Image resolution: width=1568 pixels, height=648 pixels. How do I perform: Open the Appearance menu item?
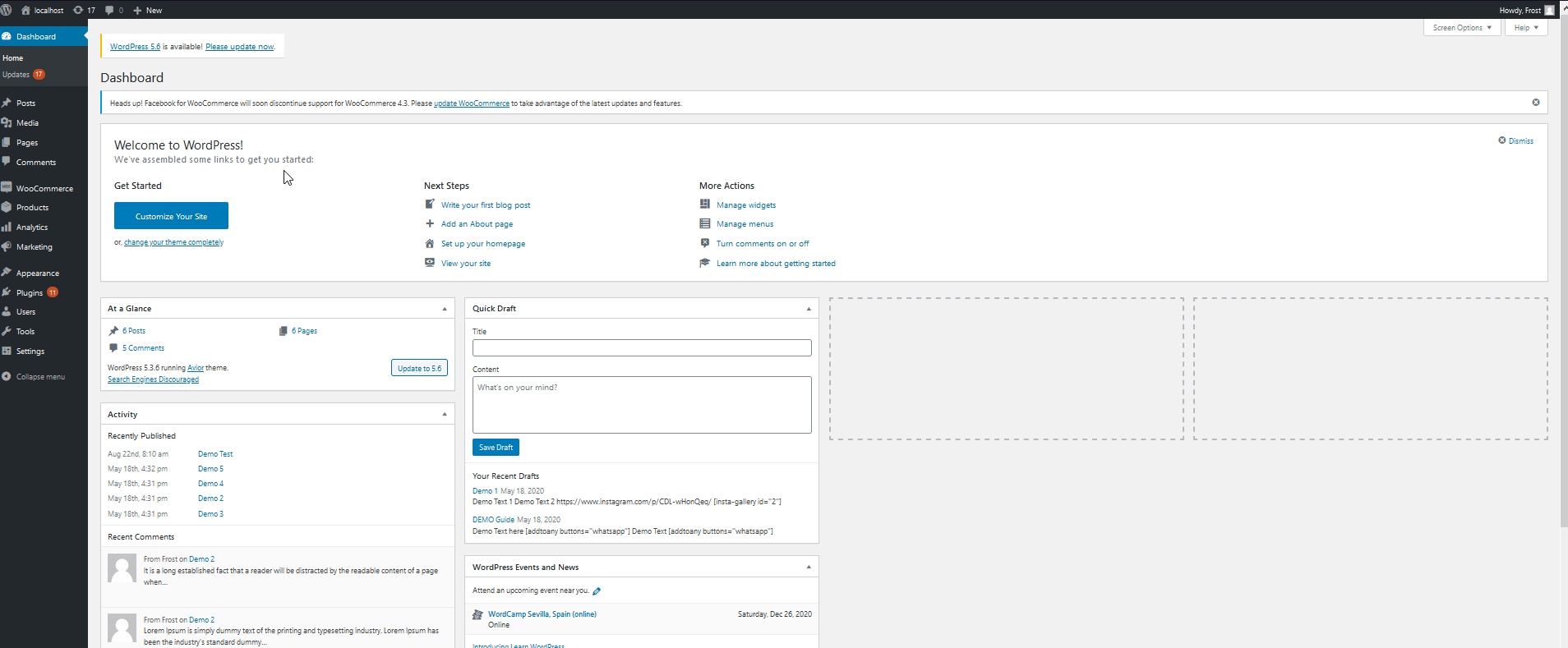(37, 273)
